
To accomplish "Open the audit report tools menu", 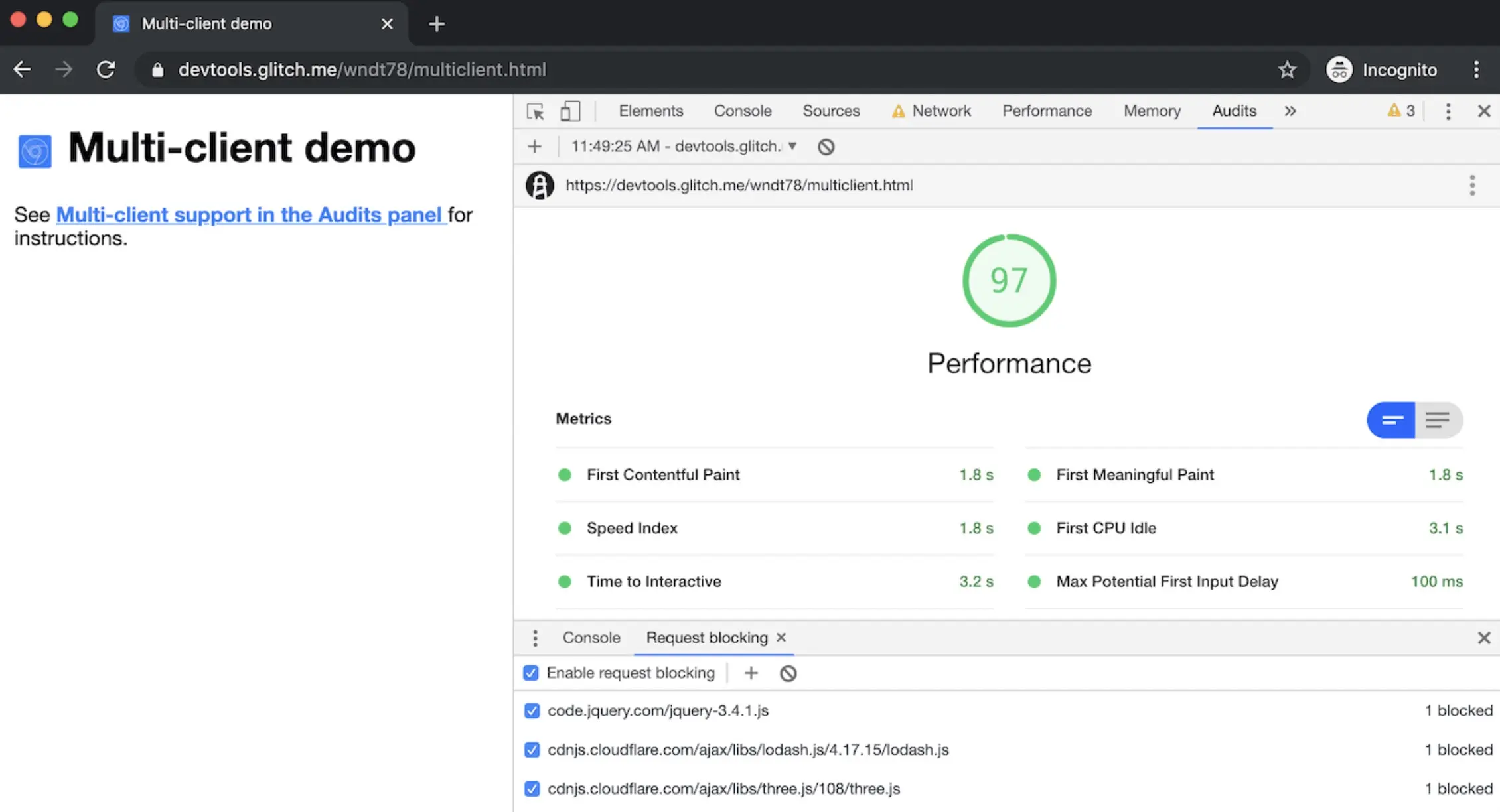I will (1472, 186).
